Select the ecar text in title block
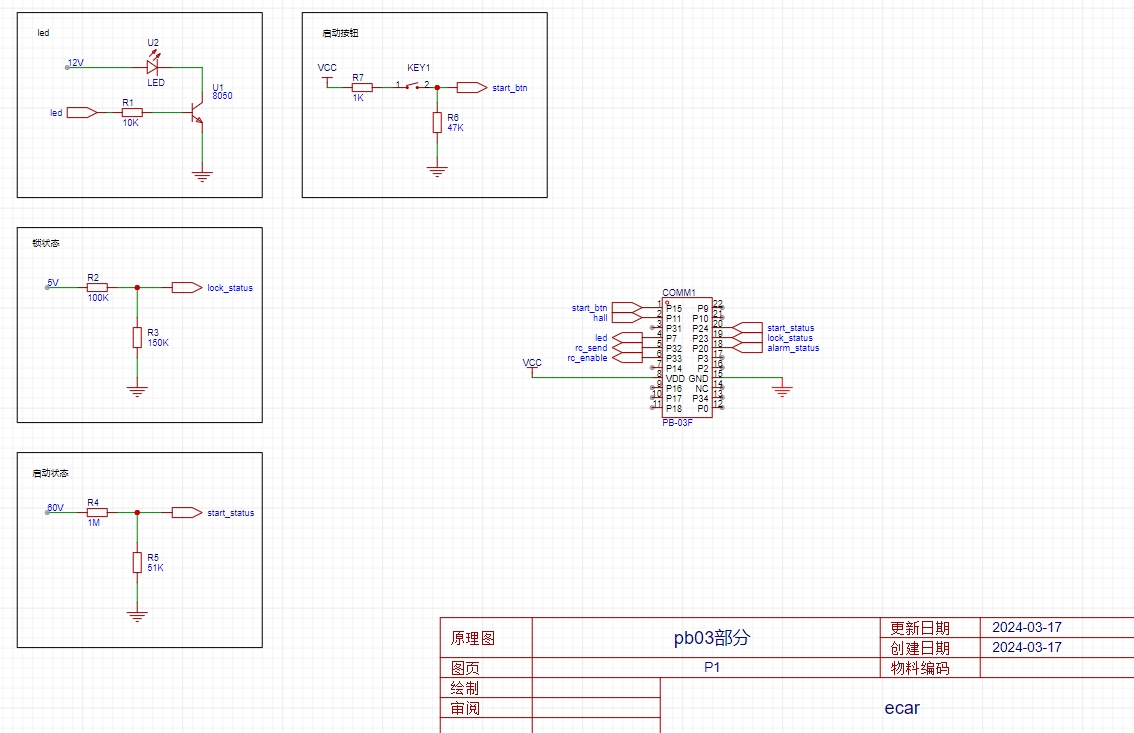1134x733 pixels. (901, 708)
